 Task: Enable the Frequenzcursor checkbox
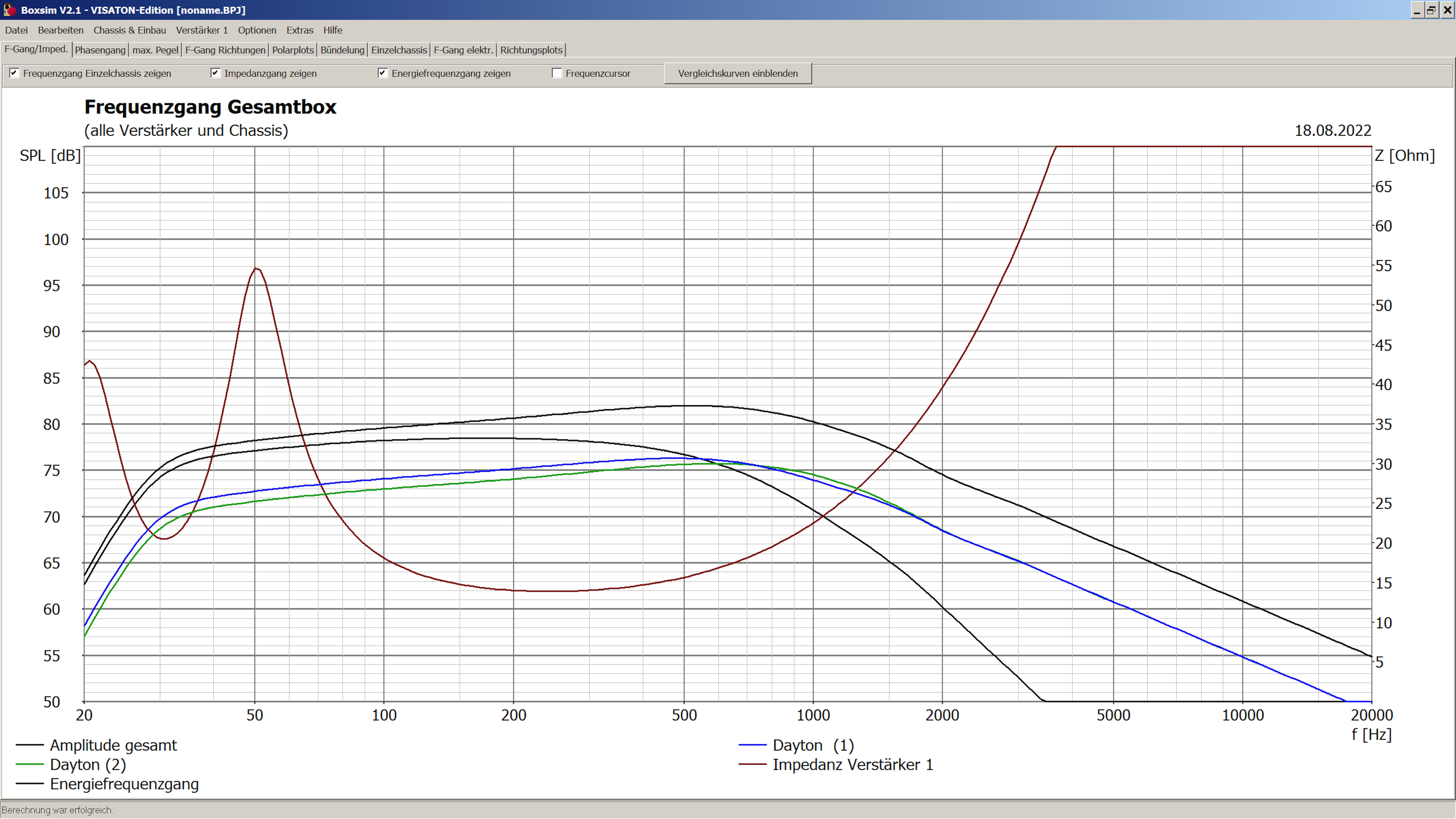[557, 73]
